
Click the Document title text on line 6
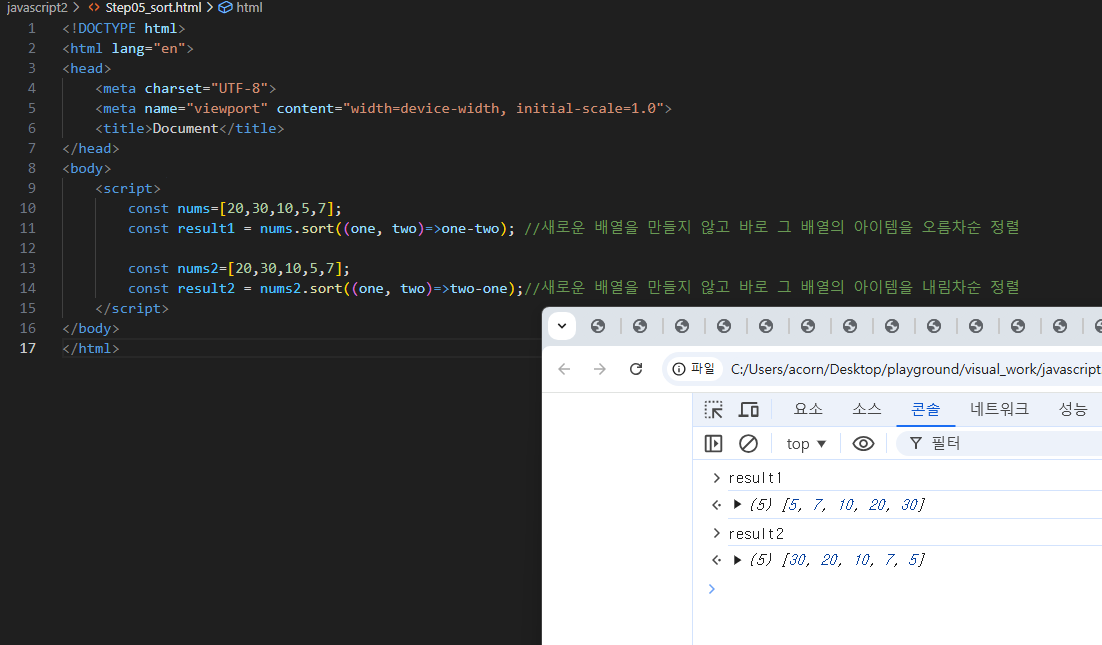(x=186, y=129)
